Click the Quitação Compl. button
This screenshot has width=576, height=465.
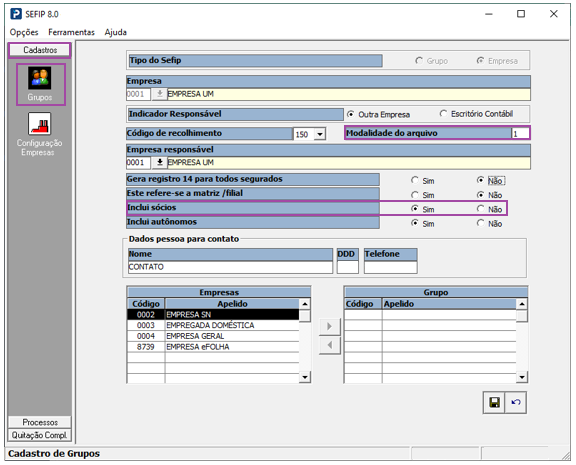[x=40, y=435]
